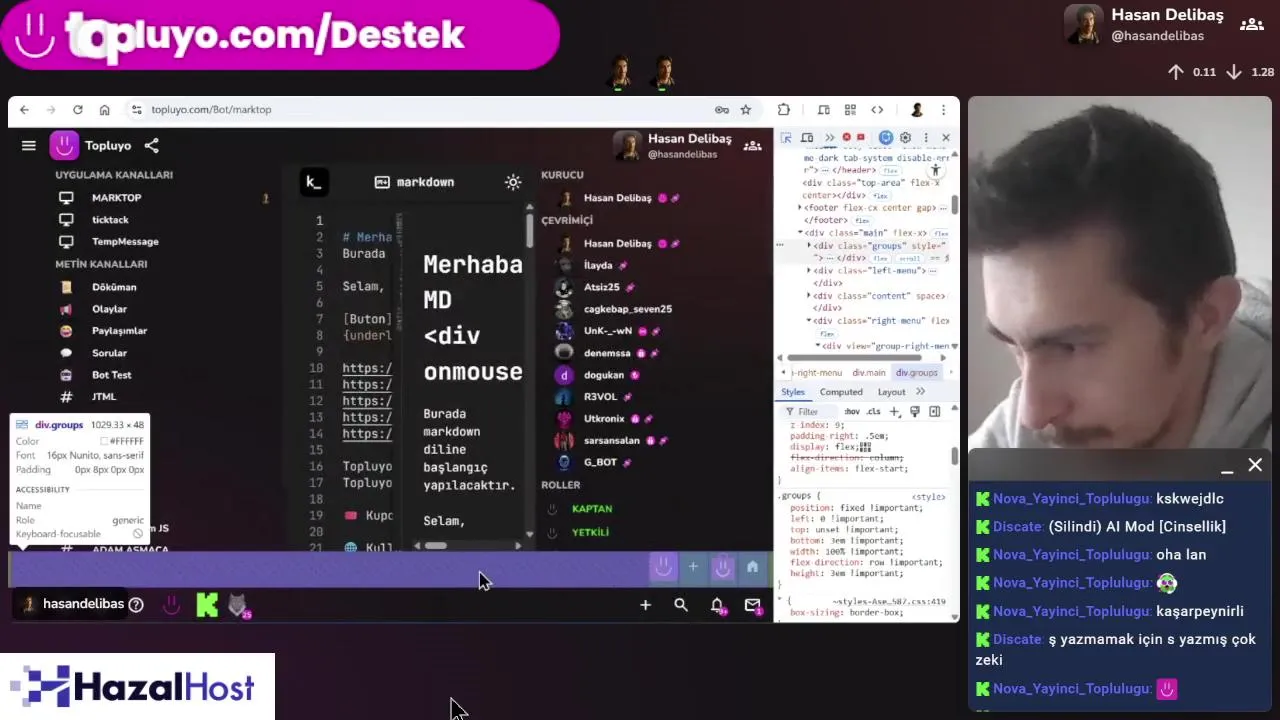This screenshot has height=720, width=1280.
Task: Select the markdown tab in editor
Action: coord(415,182)
